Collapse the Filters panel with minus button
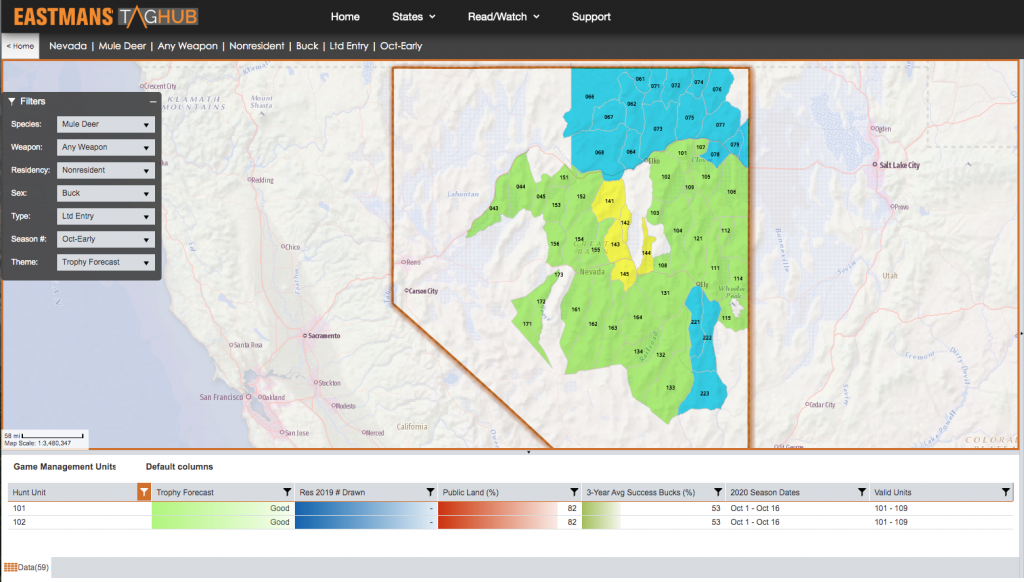Viewport: 1024px width, 582px height. pyautogui.click(x=153, y=101)
